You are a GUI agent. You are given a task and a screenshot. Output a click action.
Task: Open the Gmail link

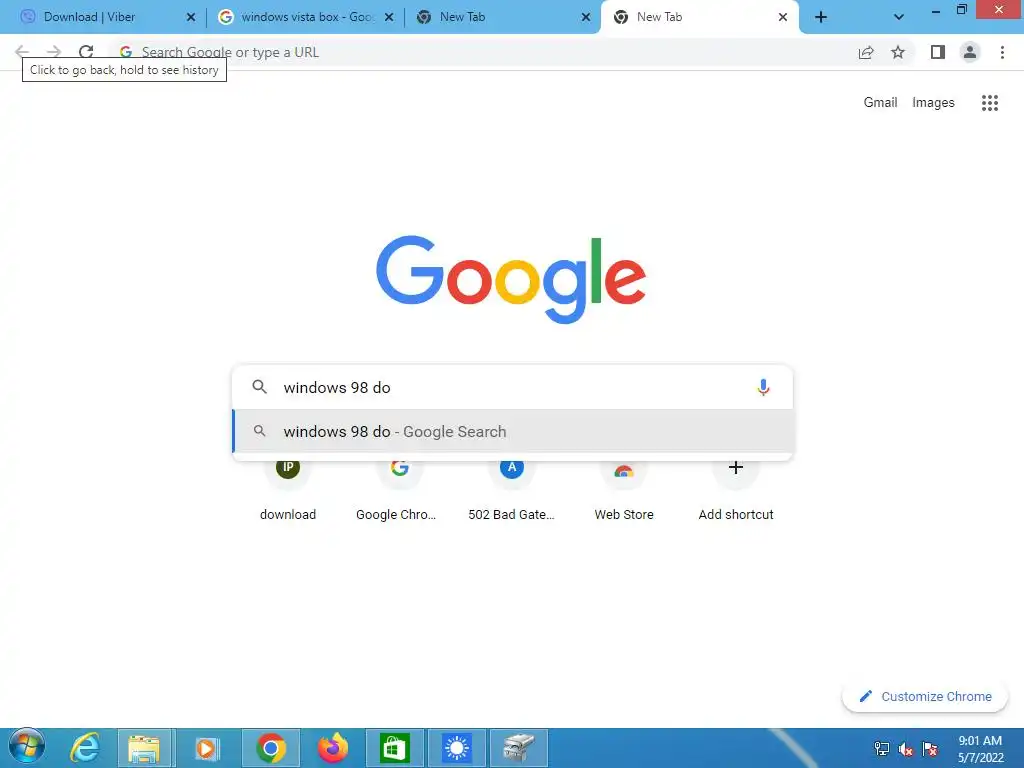[x=880, y=103]
